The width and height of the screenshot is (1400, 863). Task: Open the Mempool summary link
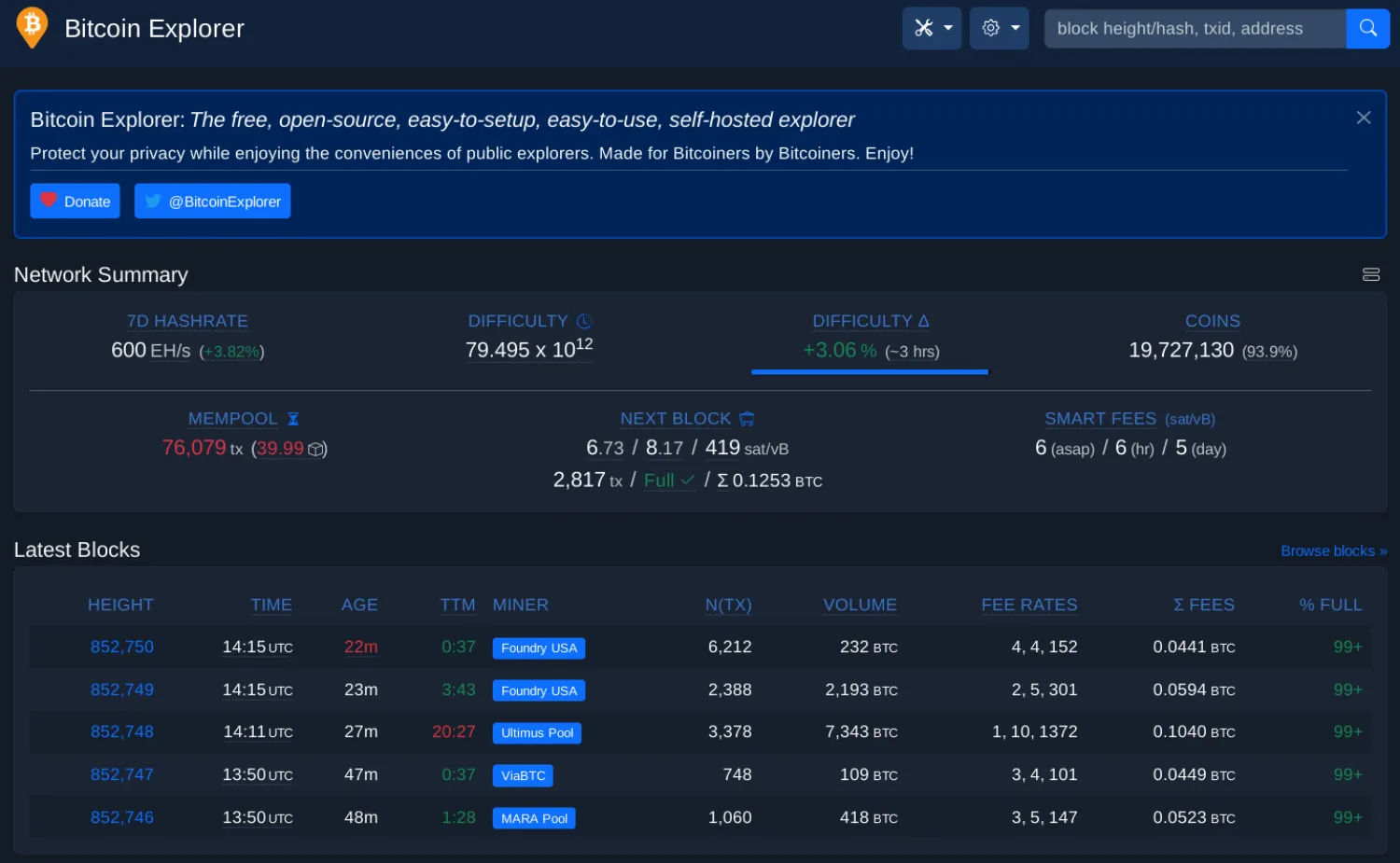pos(232,418)
